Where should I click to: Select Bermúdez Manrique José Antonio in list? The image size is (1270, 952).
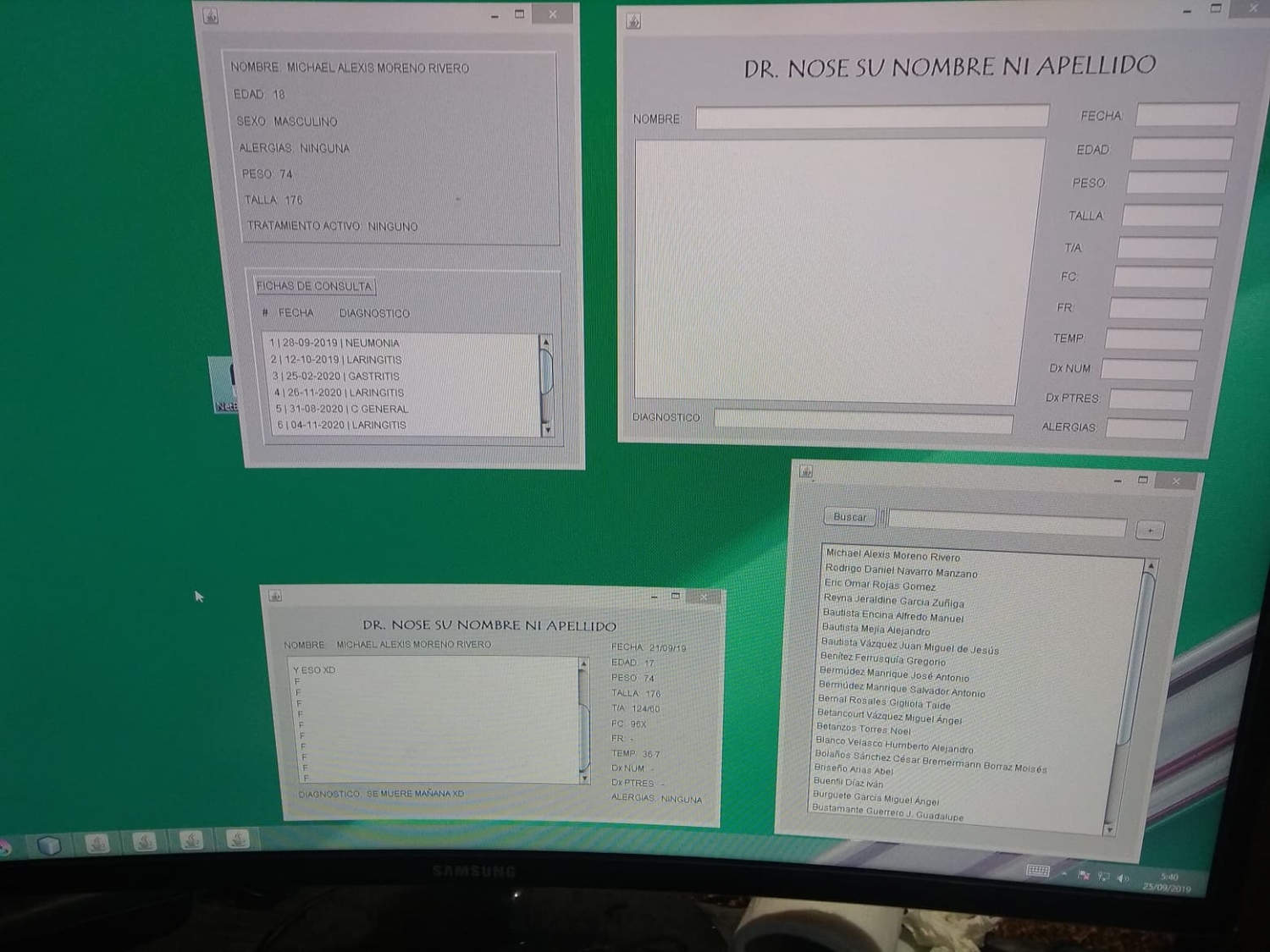pos(893,674)
